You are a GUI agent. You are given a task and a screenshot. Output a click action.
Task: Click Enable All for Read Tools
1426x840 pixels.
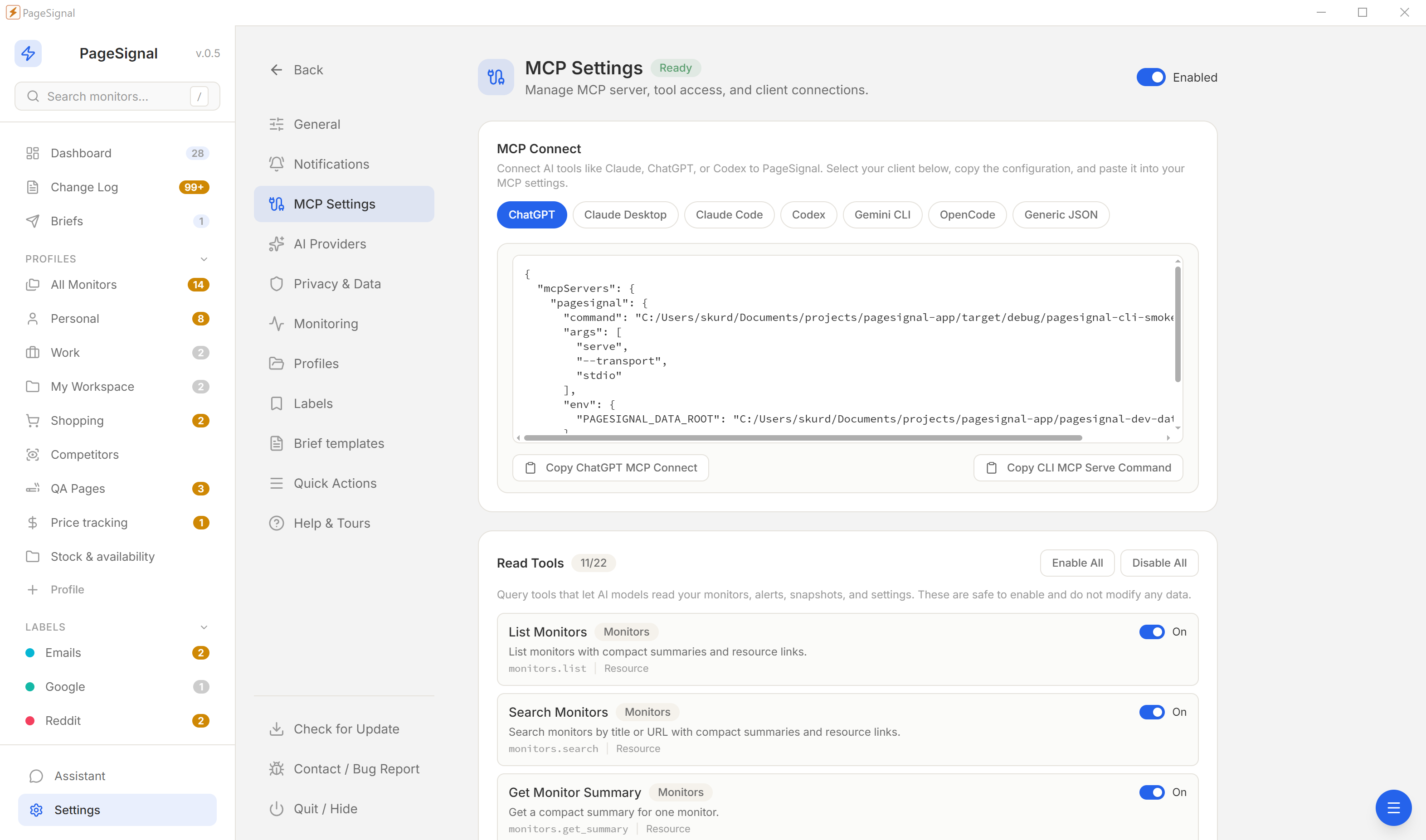tap(1077, 563)
